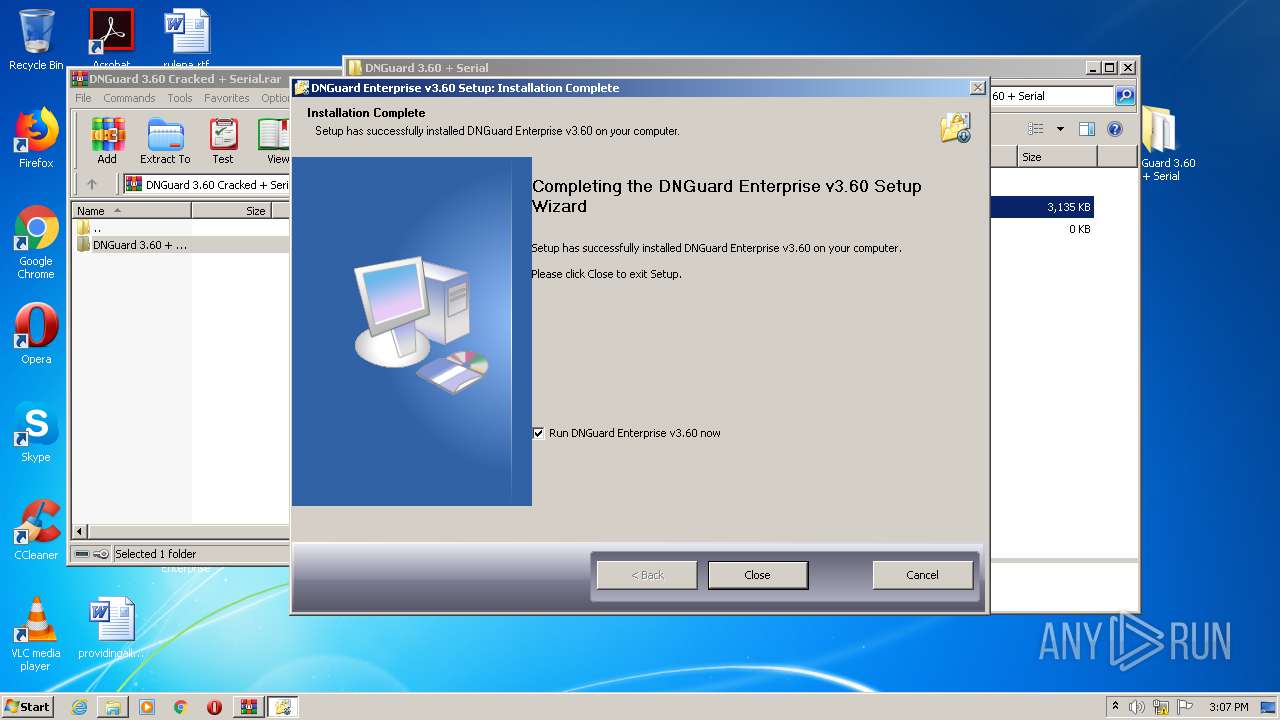
Task: Open Google Chrome desktop shortcut
Action: coord(36,243)
